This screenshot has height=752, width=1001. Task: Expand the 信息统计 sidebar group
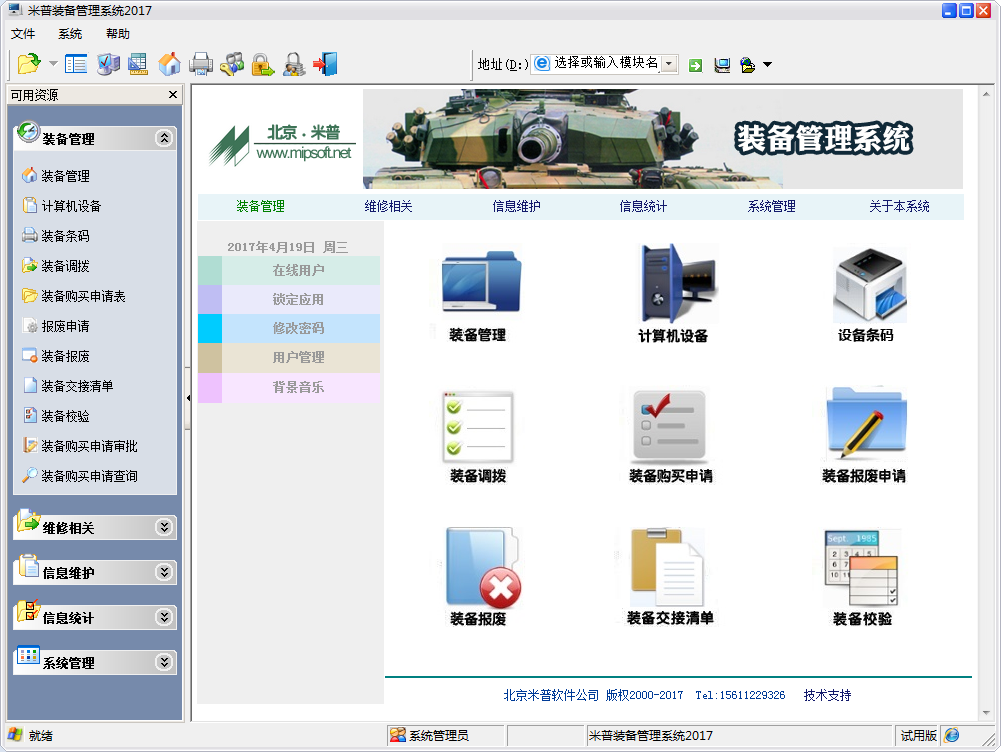click(164, 617)
